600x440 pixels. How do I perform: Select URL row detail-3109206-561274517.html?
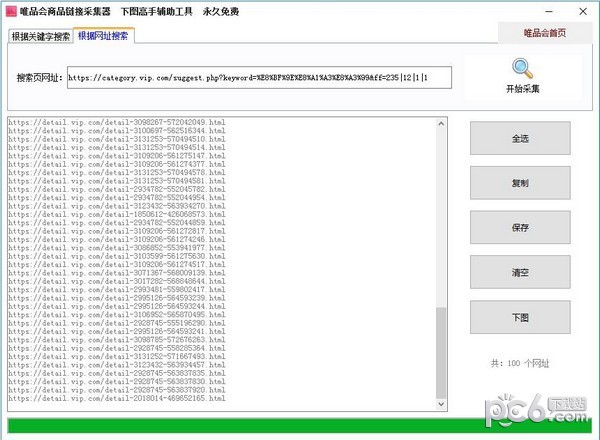(x=117, y=264)
